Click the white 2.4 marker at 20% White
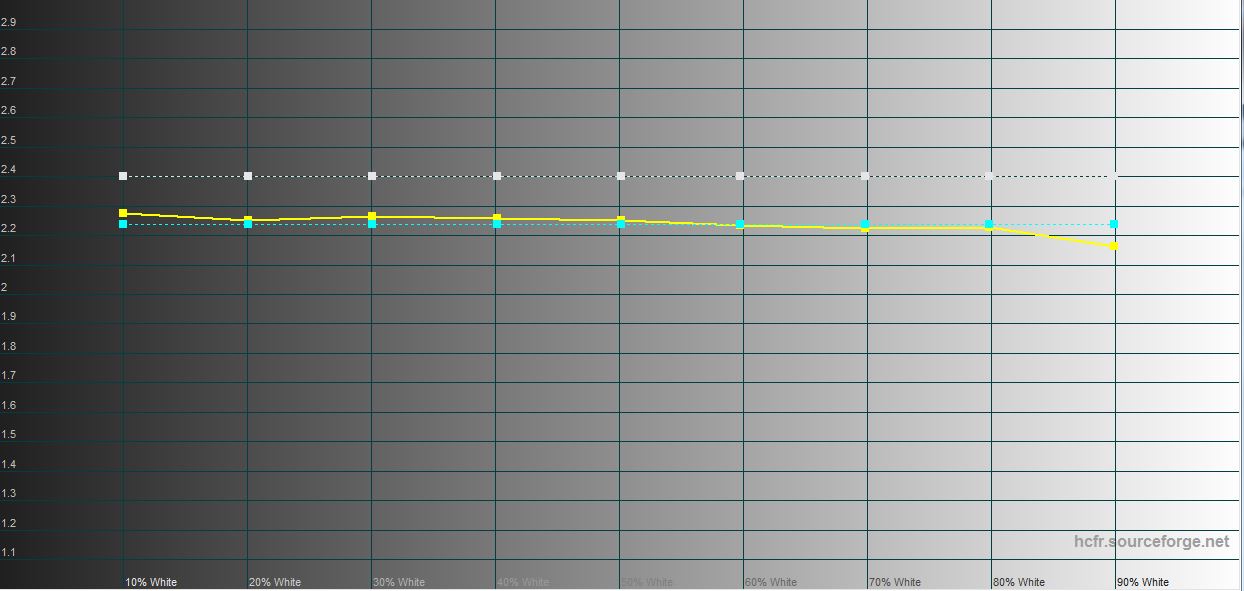This screenshot has height=591, width=1244. coord(248,176)
